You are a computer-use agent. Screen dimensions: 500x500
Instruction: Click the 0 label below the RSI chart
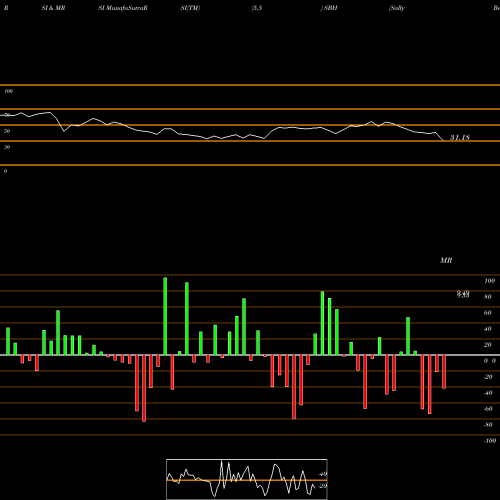coord(5,171)
